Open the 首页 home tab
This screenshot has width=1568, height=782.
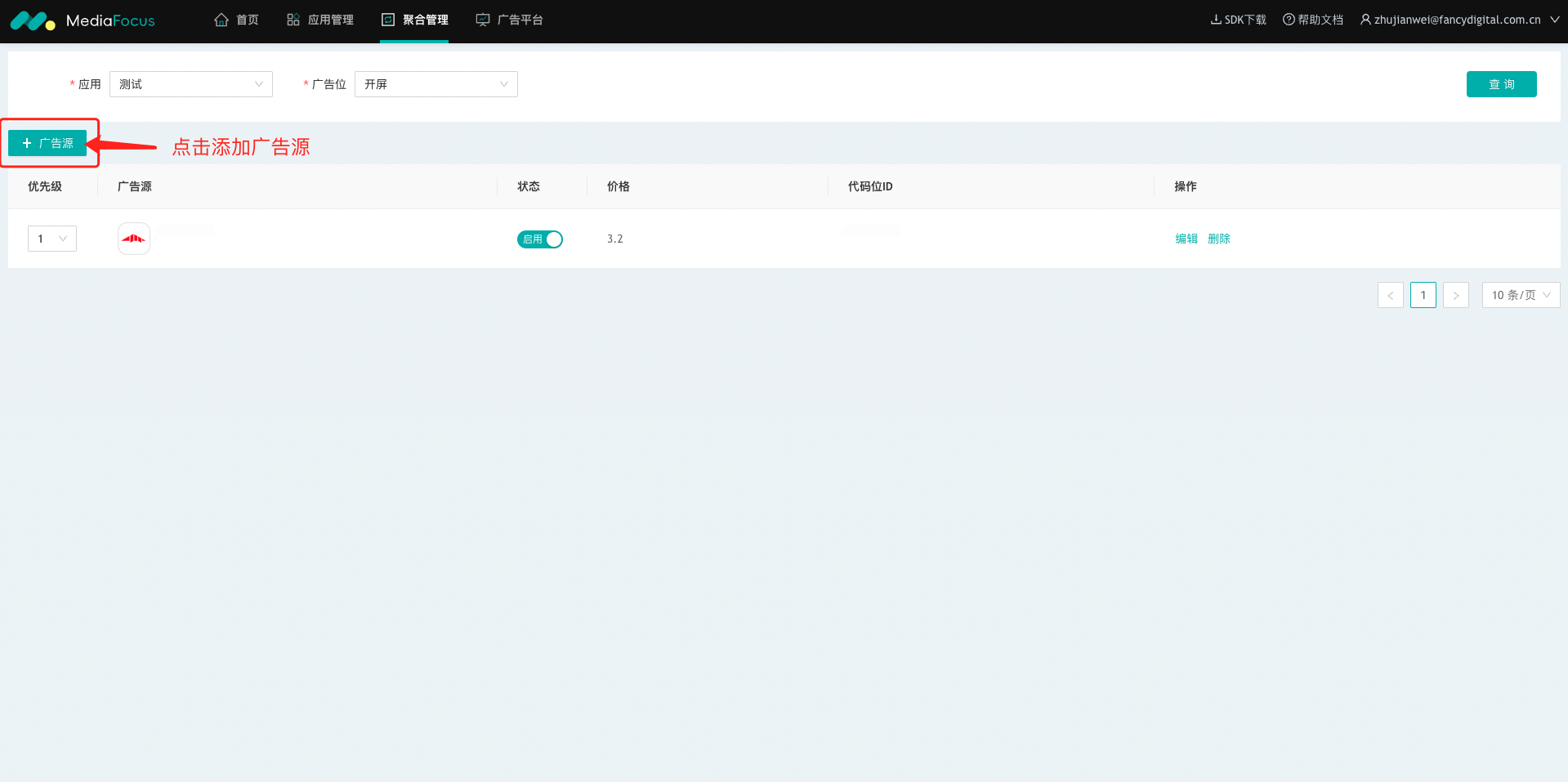pyautogui.click(x=236, y=20)
